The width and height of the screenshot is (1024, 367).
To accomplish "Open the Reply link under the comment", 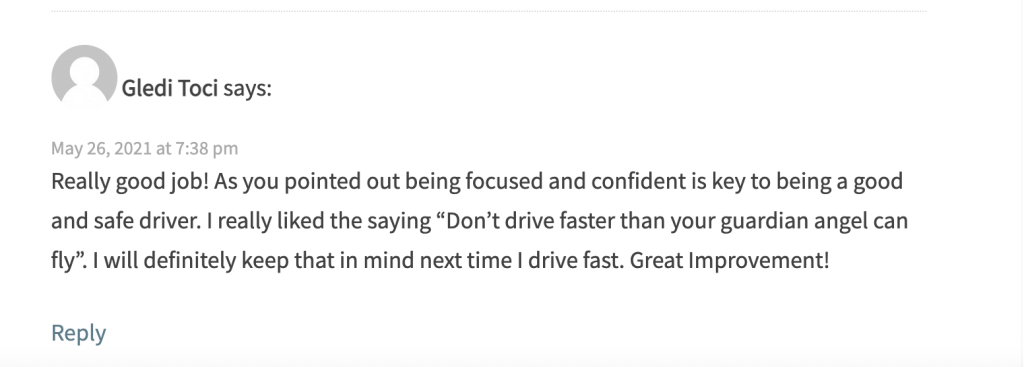I will click(x=78, y=333).
